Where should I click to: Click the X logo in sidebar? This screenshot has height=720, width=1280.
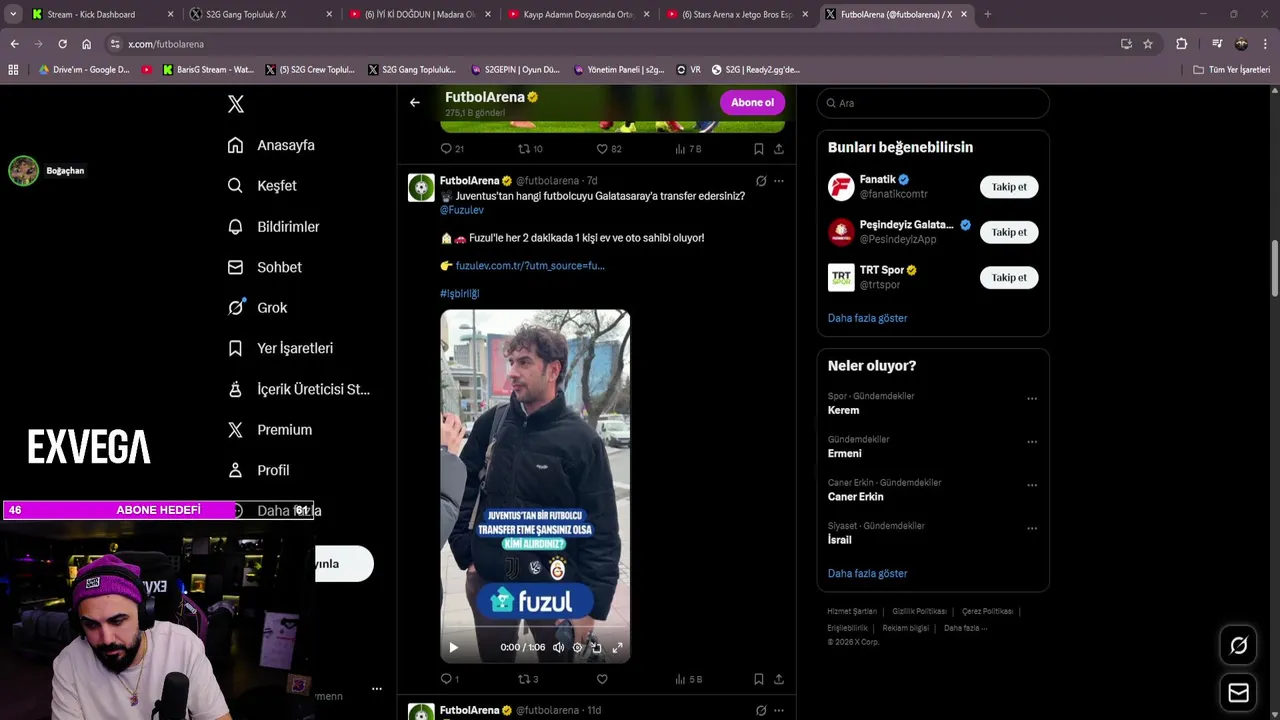pos(236,104)
